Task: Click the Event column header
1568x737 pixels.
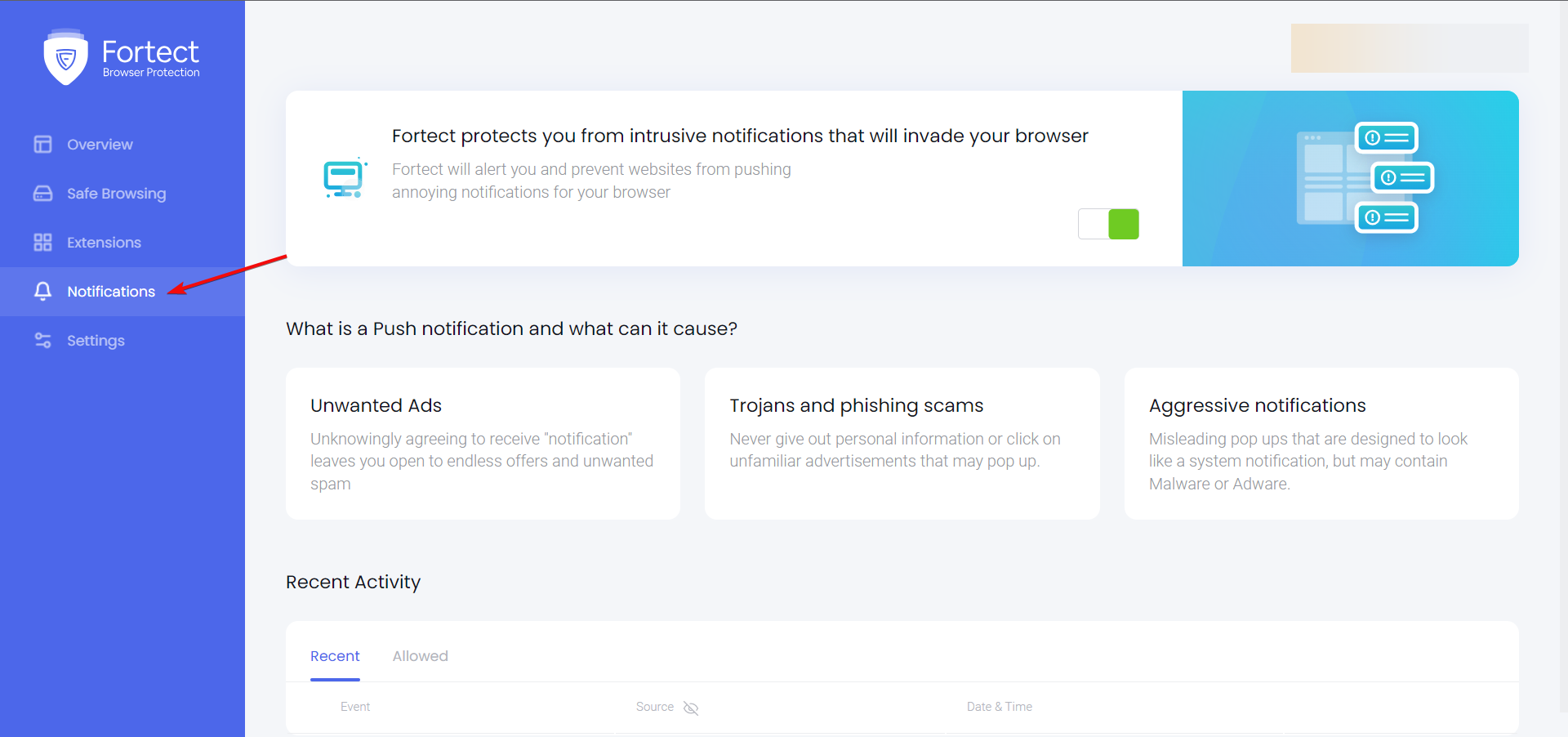Action: 355,707
